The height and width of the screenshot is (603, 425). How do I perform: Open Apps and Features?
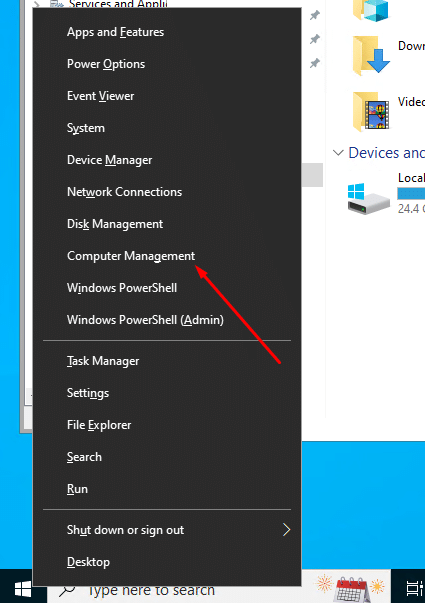[167, 32]
